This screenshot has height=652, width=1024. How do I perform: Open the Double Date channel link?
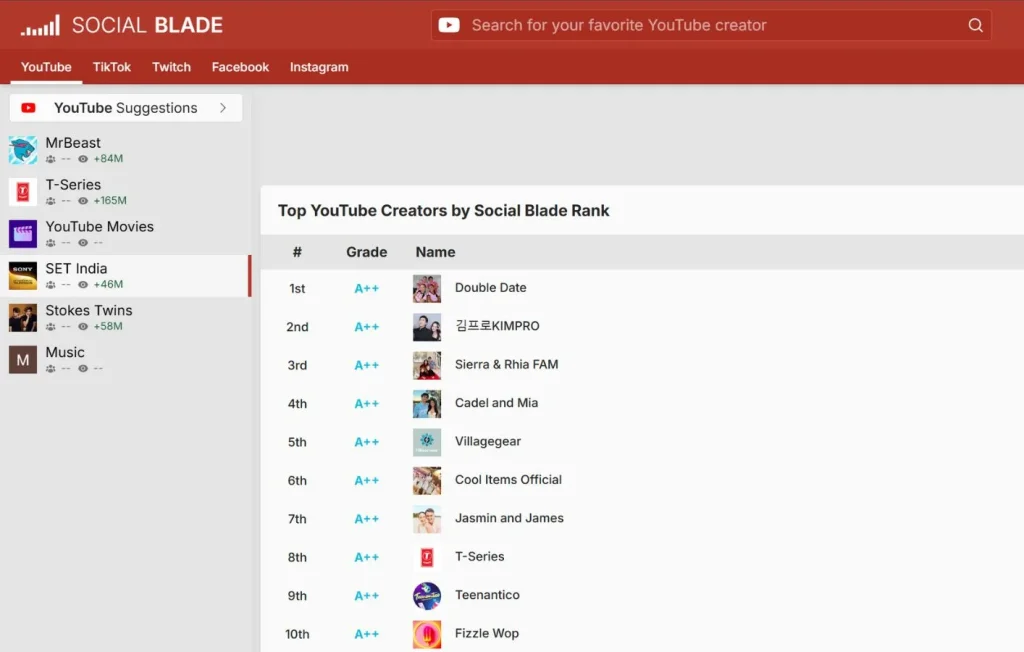[x=490, y=287]
